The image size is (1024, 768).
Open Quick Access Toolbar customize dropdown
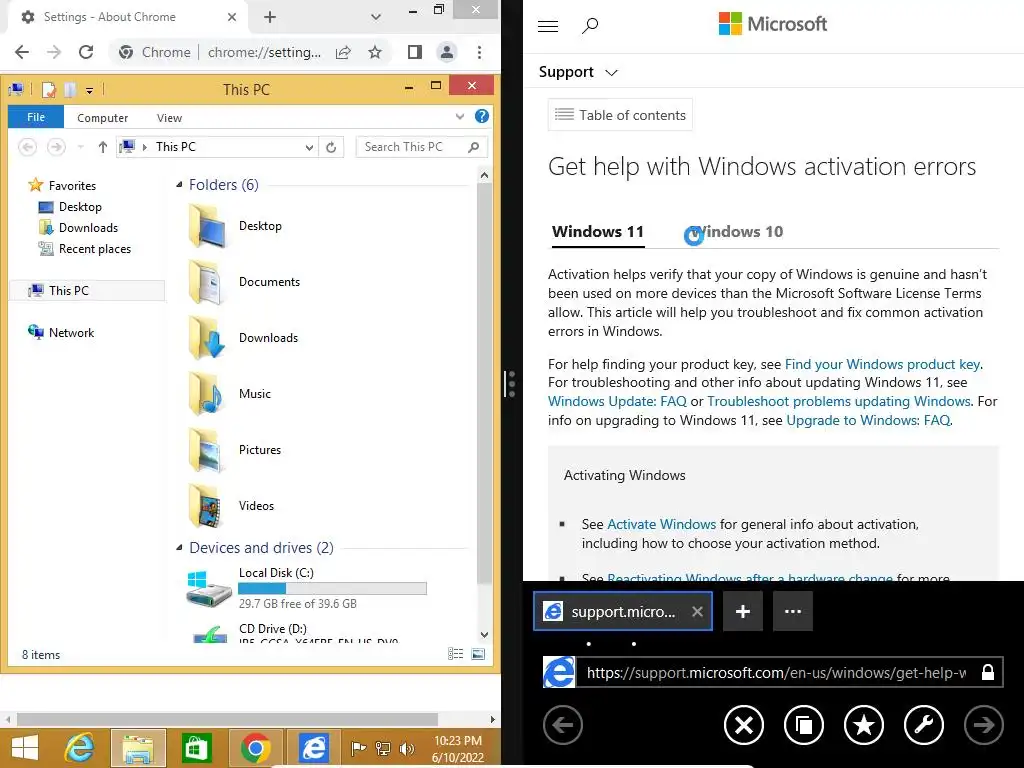click(x=89, y=91)
